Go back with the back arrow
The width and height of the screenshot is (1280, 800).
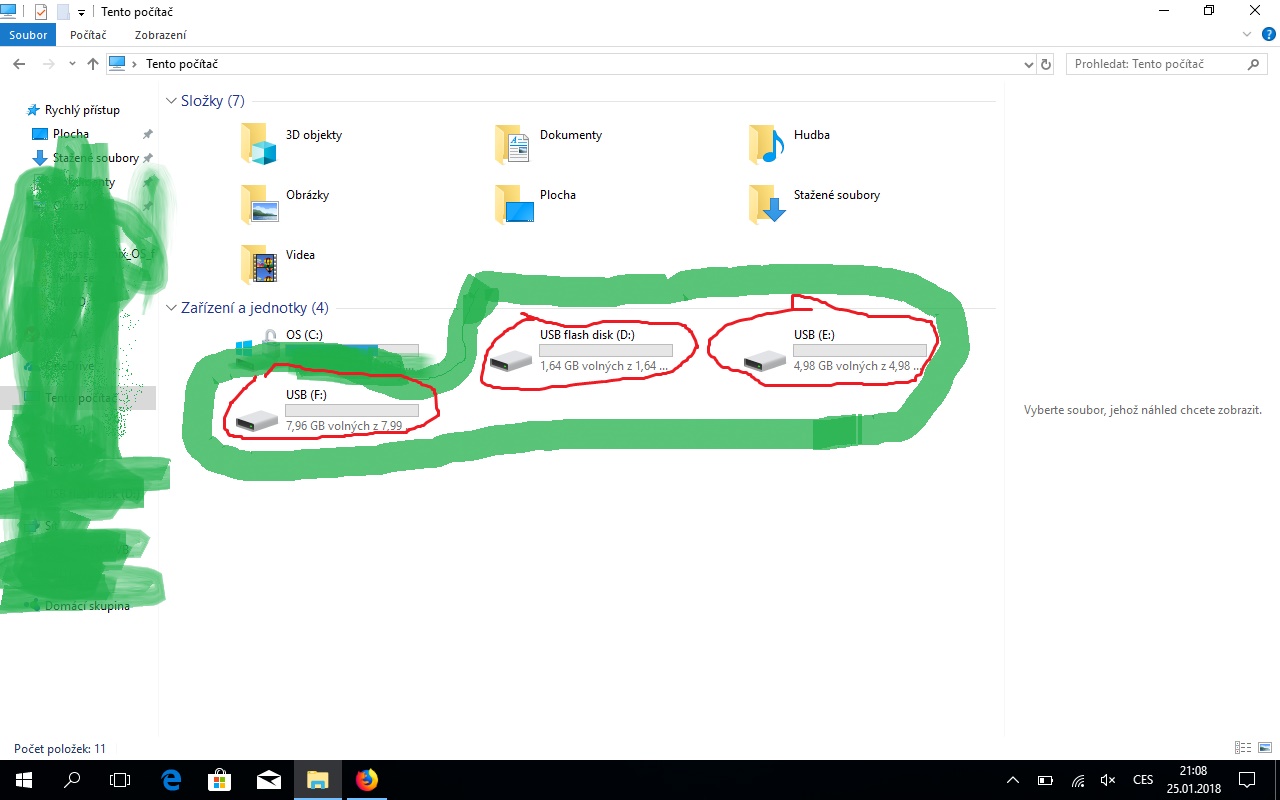click(17, 64)
